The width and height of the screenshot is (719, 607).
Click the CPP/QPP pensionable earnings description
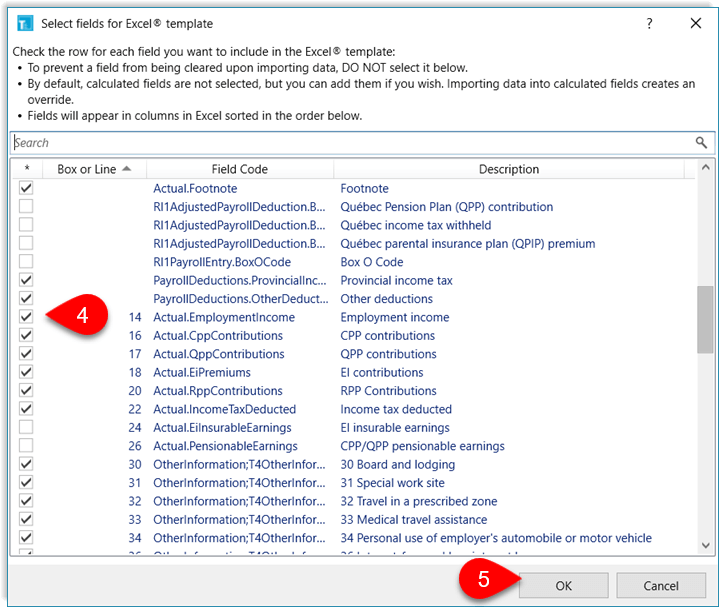tap(422, 446)
